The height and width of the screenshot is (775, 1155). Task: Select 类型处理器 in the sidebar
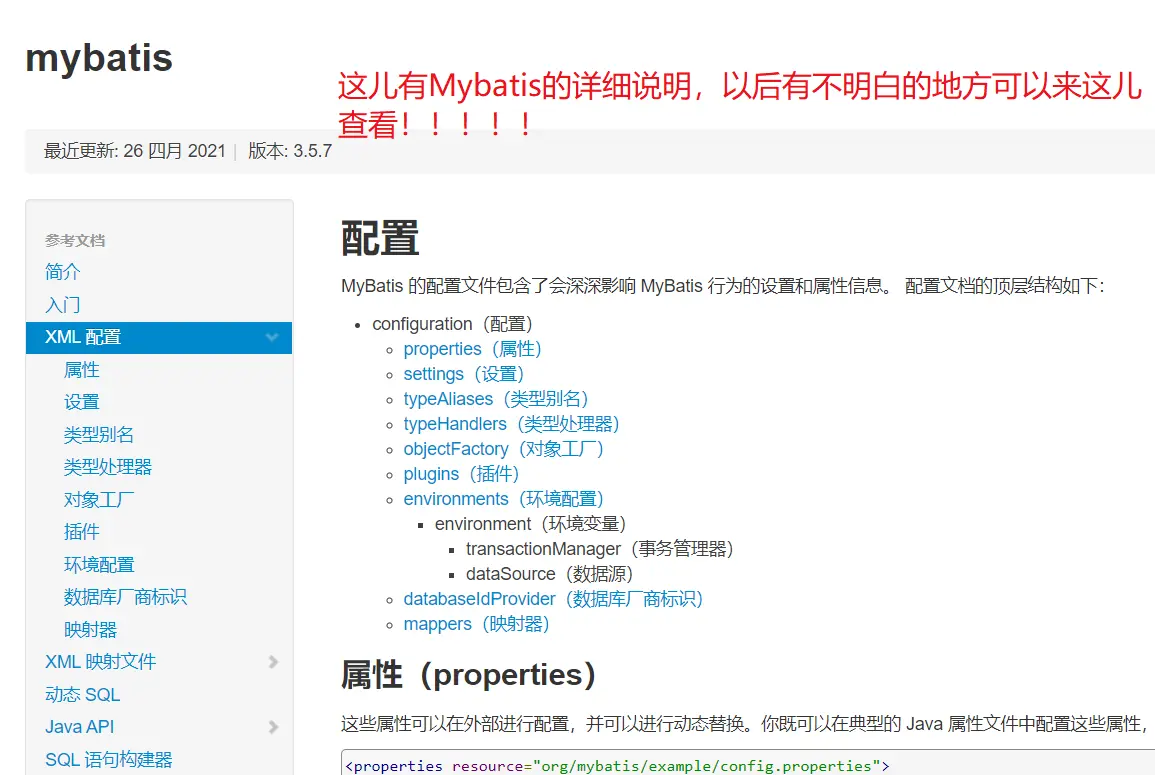pyautogui.click(x=108, y=467)
